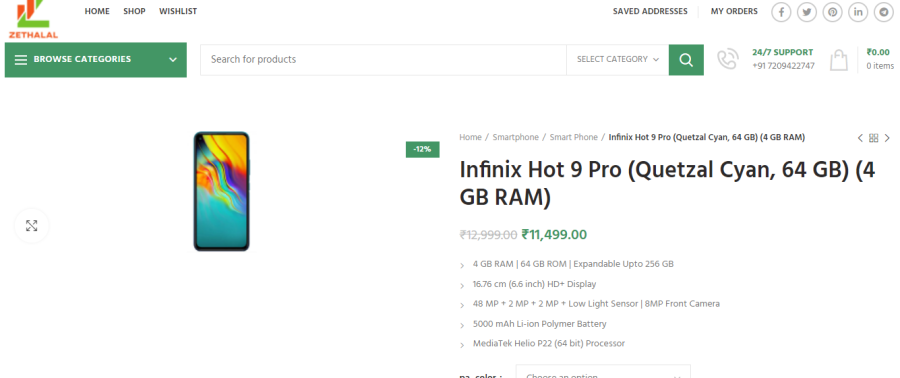Focus the Search for products field

(383, 60)
